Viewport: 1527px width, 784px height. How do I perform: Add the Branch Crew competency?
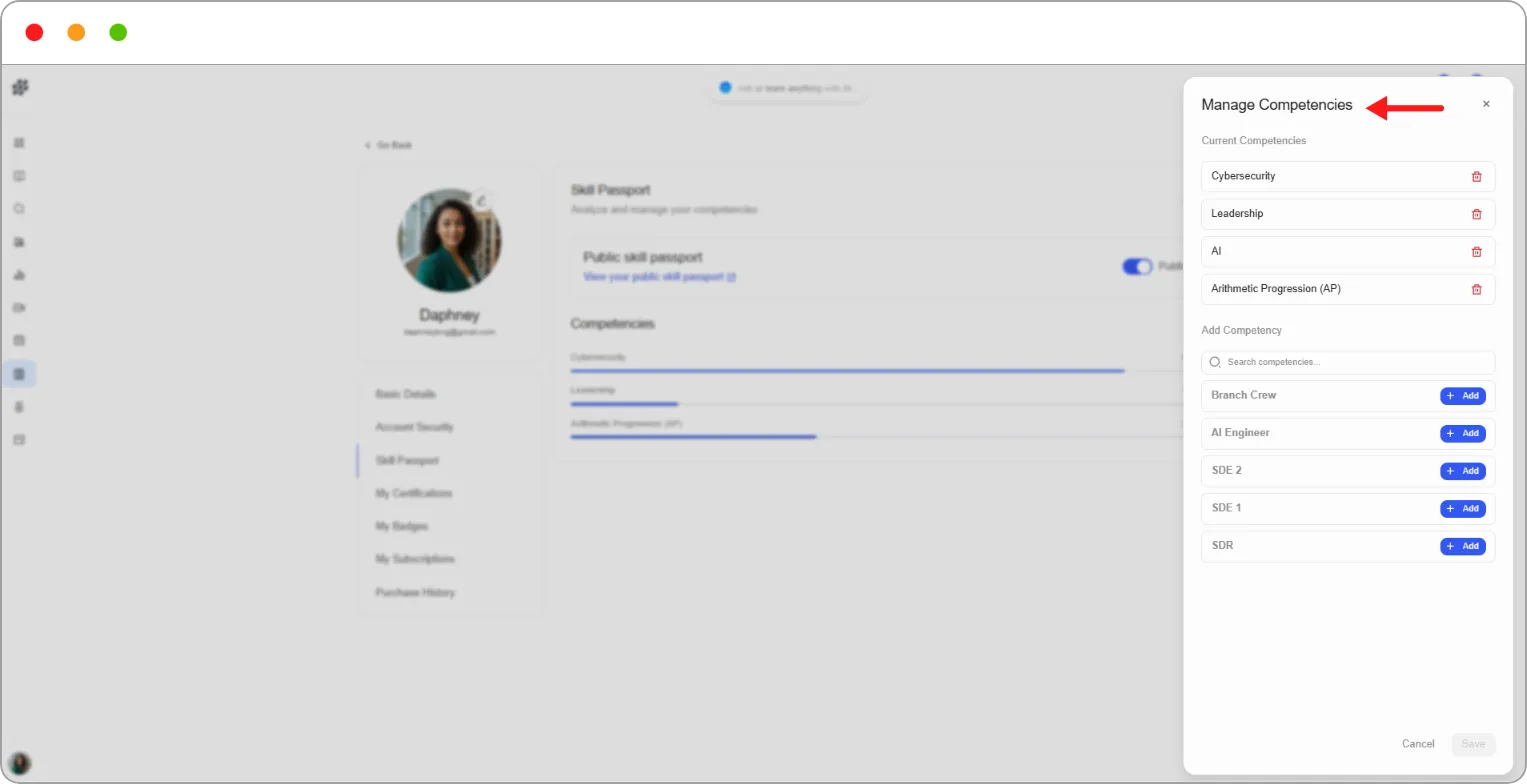(1463, 396)
